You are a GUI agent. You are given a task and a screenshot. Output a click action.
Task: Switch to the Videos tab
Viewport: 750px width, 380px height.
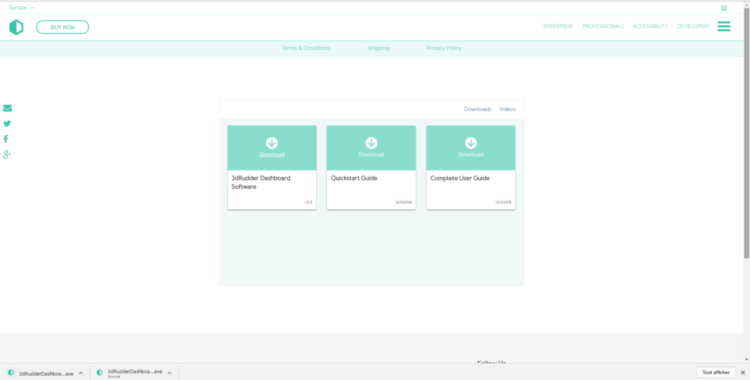(x=507, y=109)
